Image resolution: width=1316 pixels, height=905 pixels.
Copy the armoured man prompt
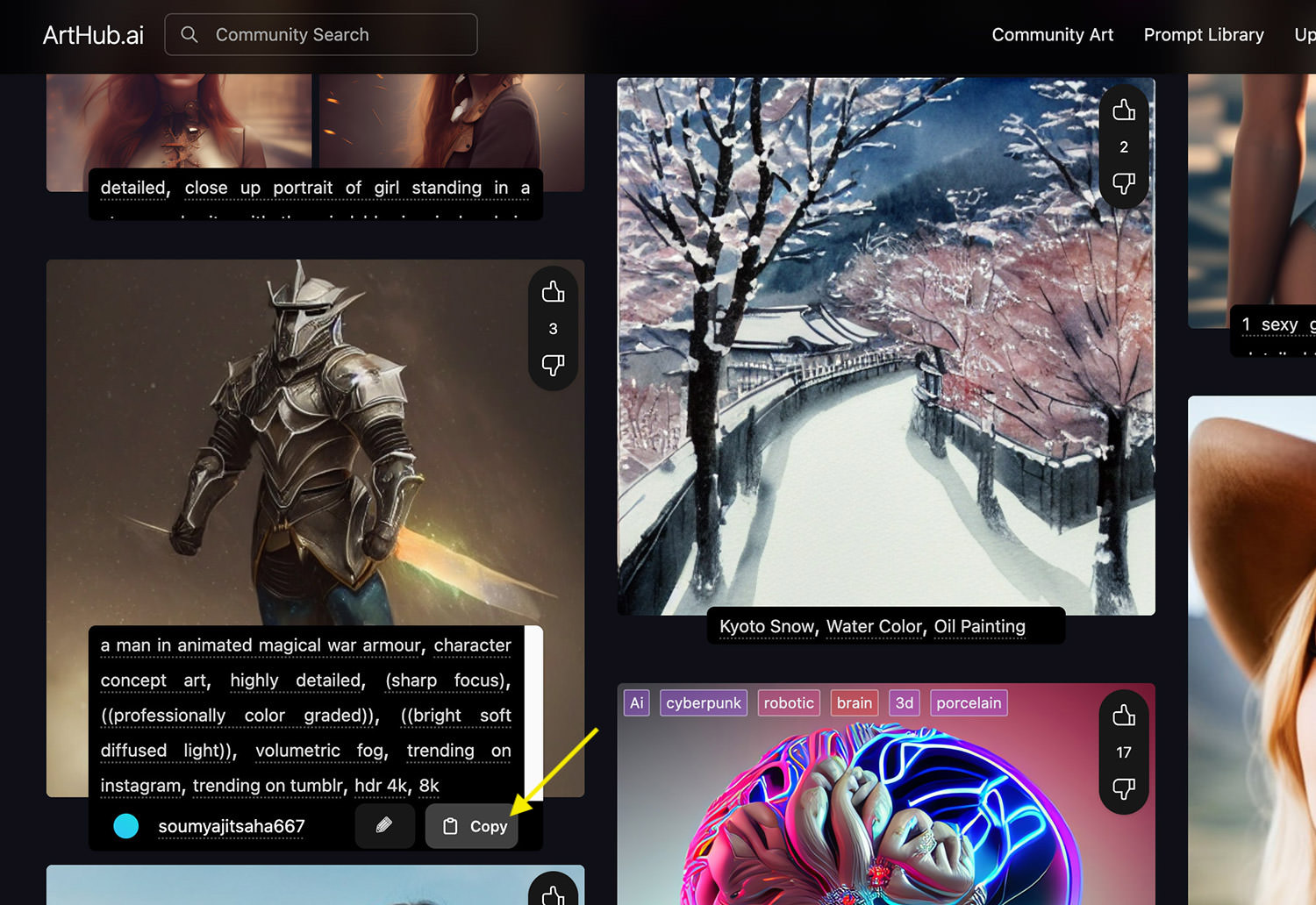pos(472,826)
